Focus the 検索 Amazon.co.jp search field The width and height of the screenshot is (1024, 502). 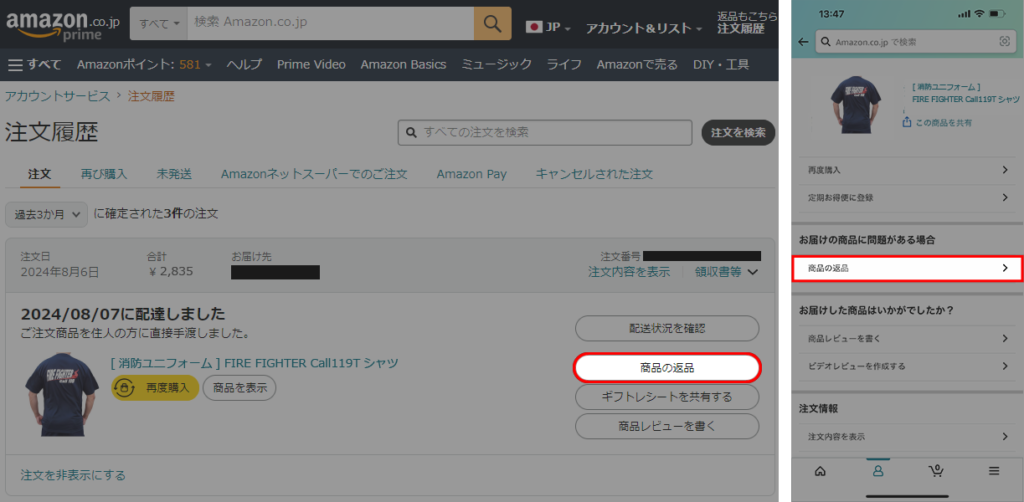click(330, 24)
